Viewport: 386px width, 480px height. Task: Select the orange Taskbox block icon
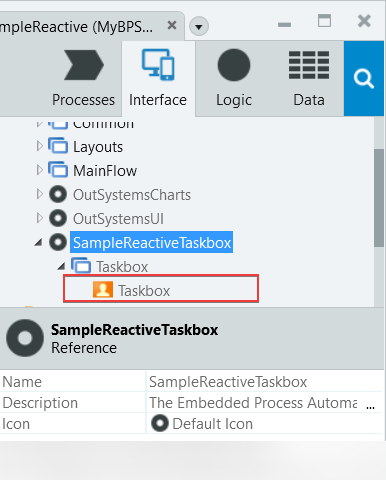[x=103, y=289]
